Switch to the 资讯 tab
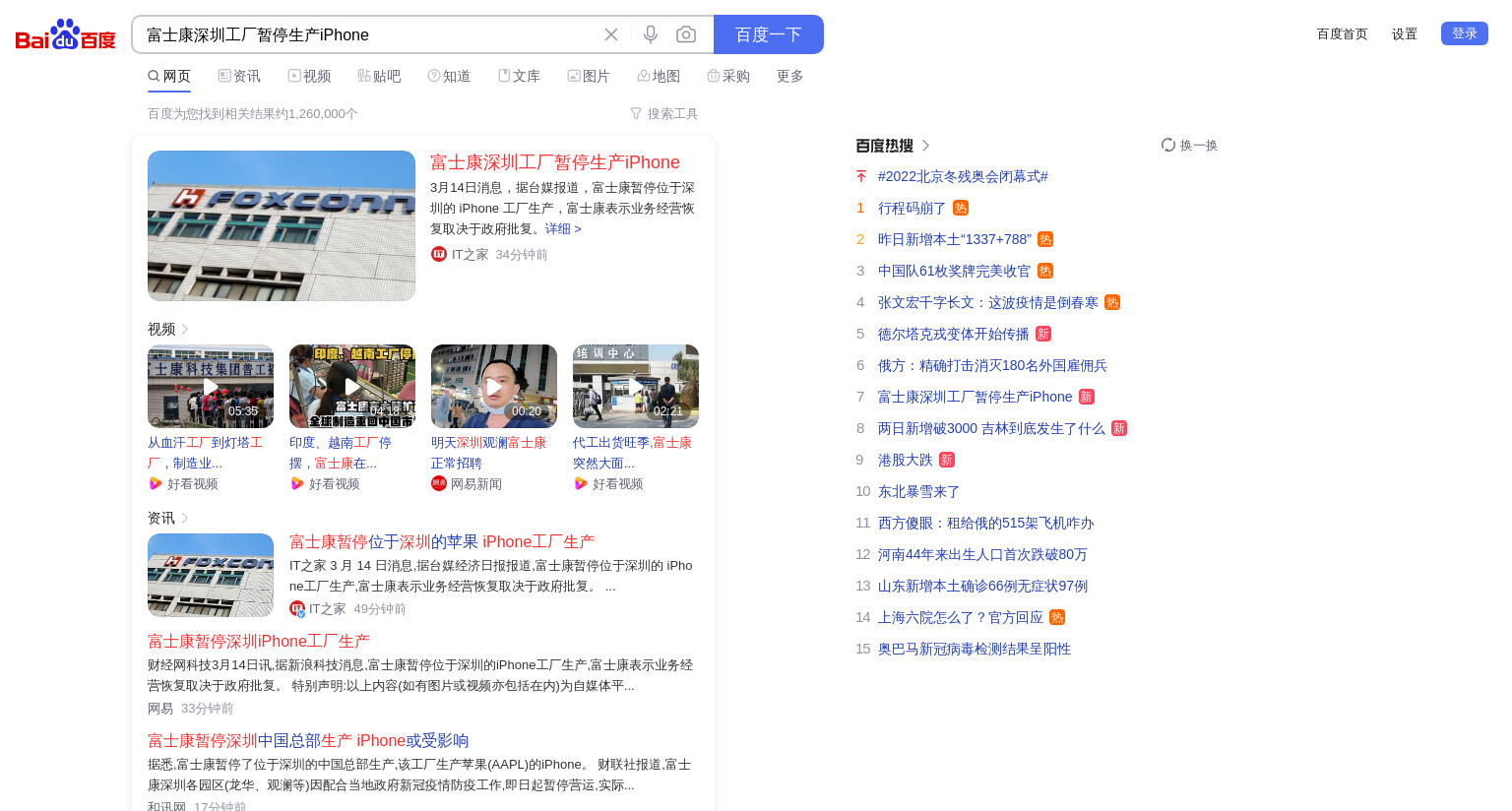Image resolution: width=1512 pixels, height=811 pixels. coord(239,76)
